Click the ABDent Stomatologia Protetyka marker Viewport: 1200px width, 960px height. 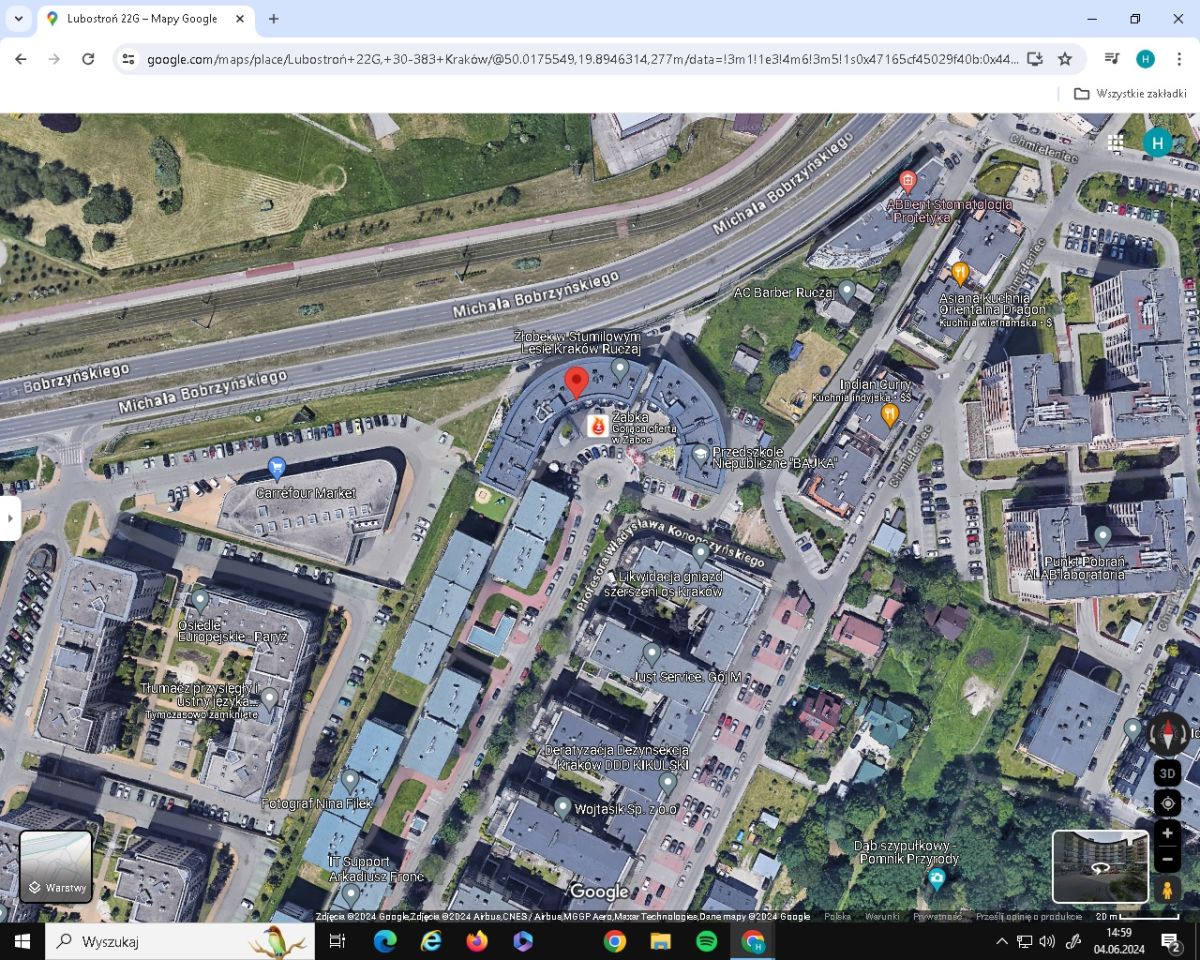pos(908,181)
